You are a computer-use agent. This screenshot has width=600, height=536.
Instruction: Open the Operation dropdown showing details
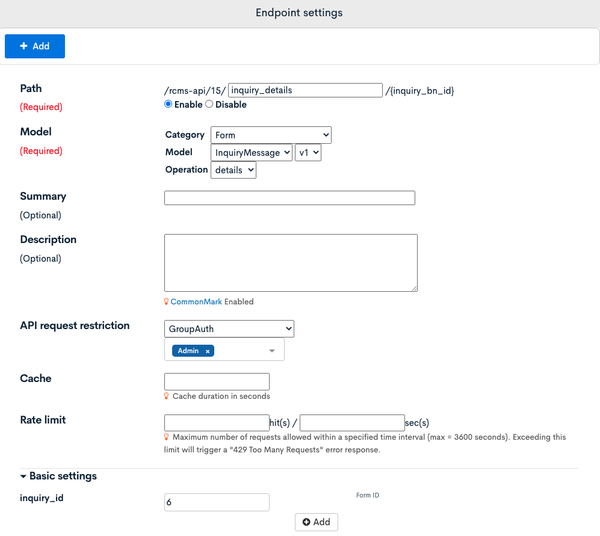[233, 170]
